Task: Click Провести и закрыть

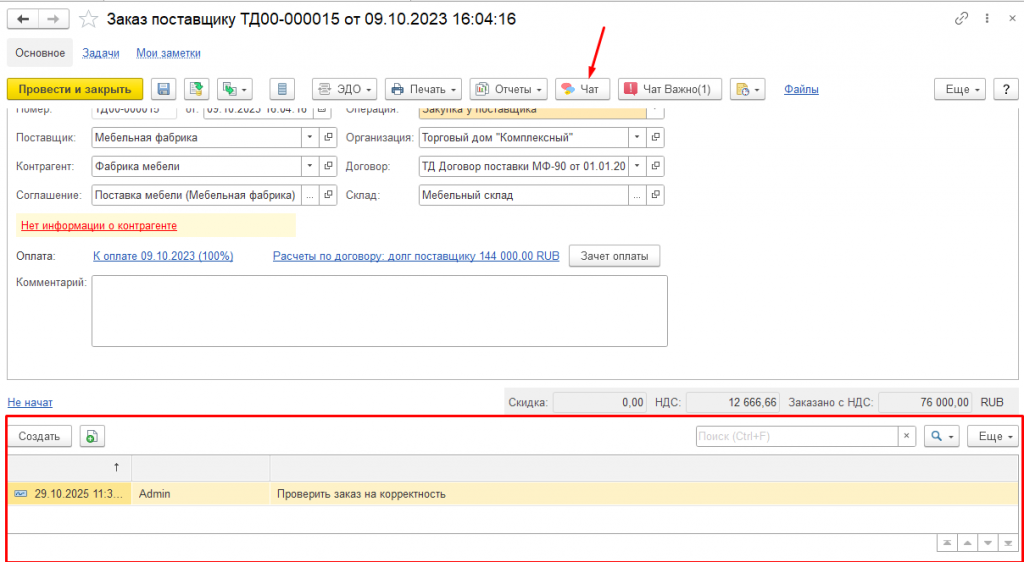Action: coord(74,89)
